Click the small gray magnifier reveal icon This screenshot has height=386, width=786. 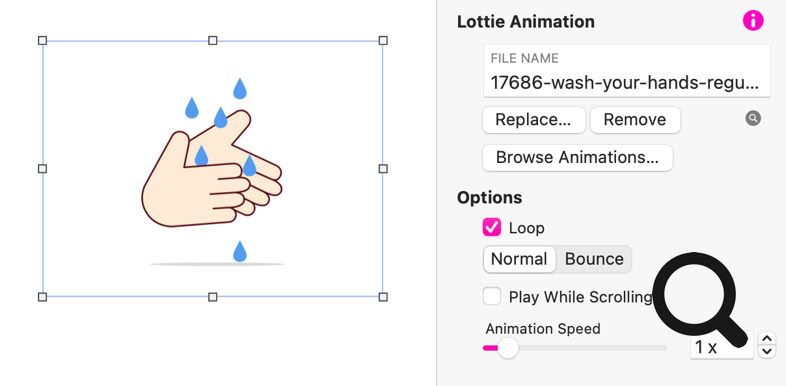pyautogui.click(x=753, y=118)
